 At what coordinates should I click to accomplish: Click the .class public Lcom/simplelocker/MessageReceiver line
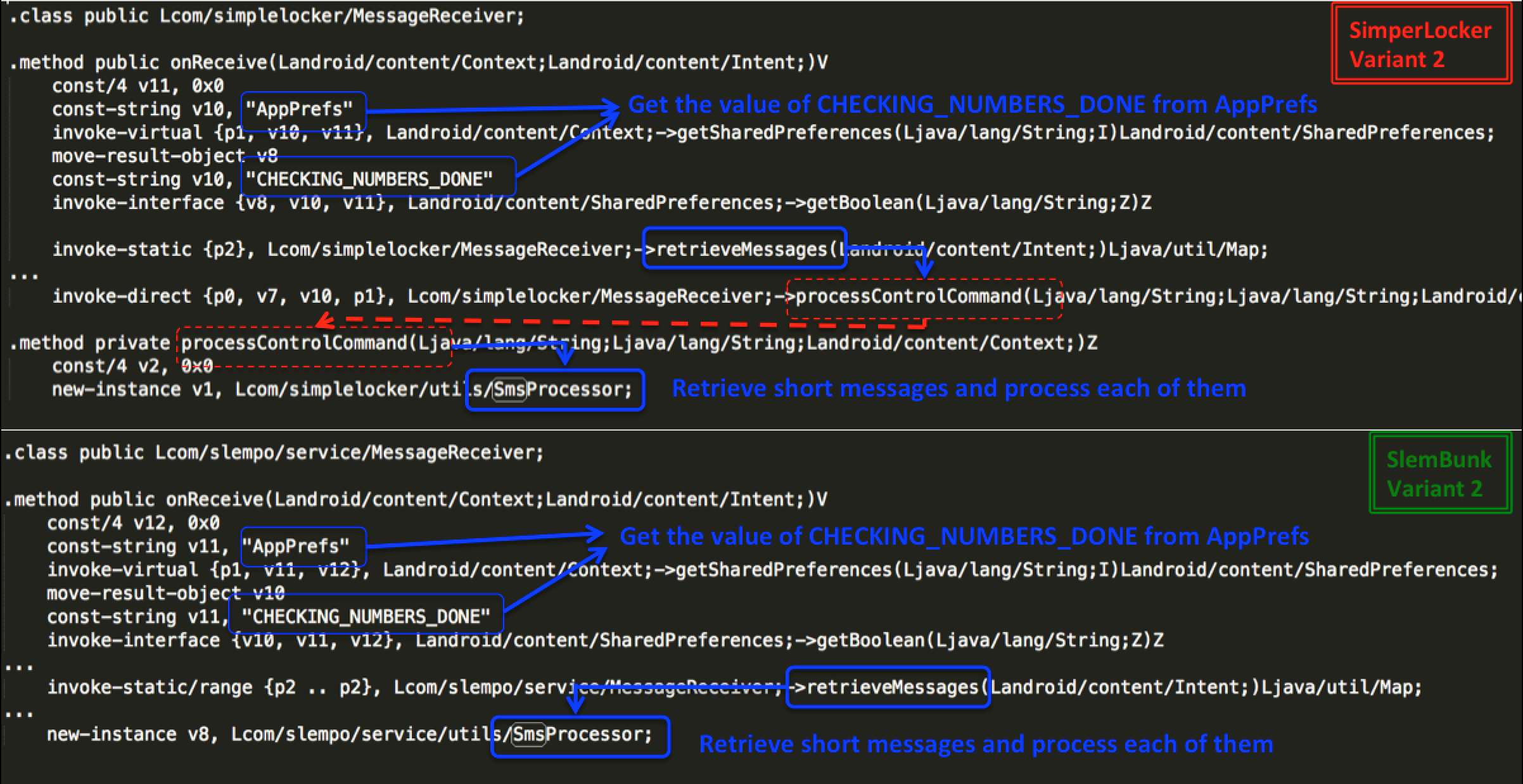(267, 16)
